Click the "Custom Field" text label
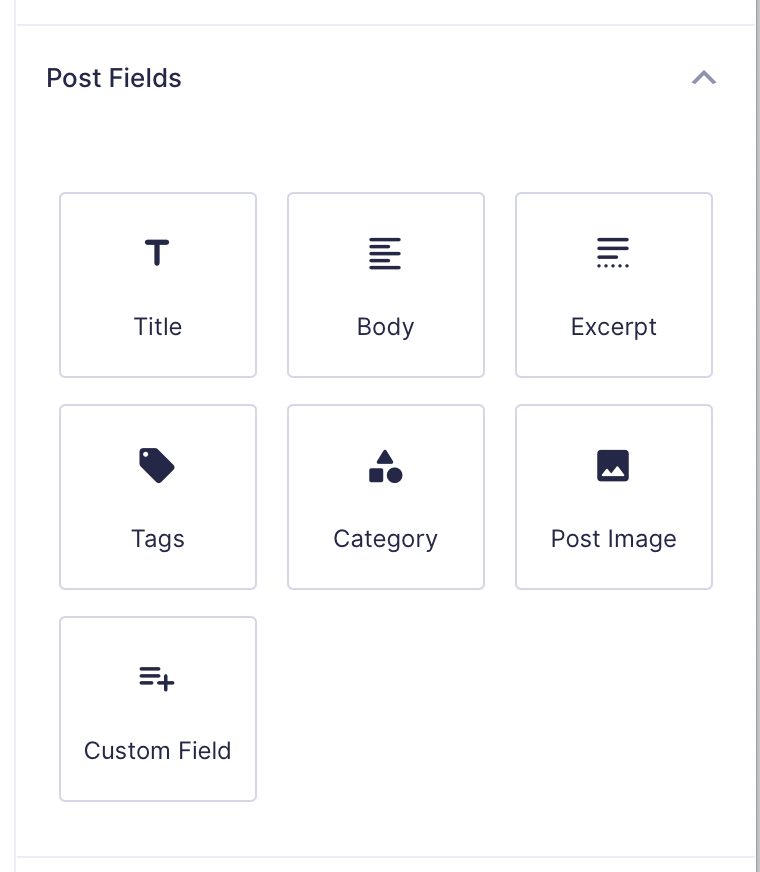The height and width of the screenshot is (872, 760). (x=158, y=751)
